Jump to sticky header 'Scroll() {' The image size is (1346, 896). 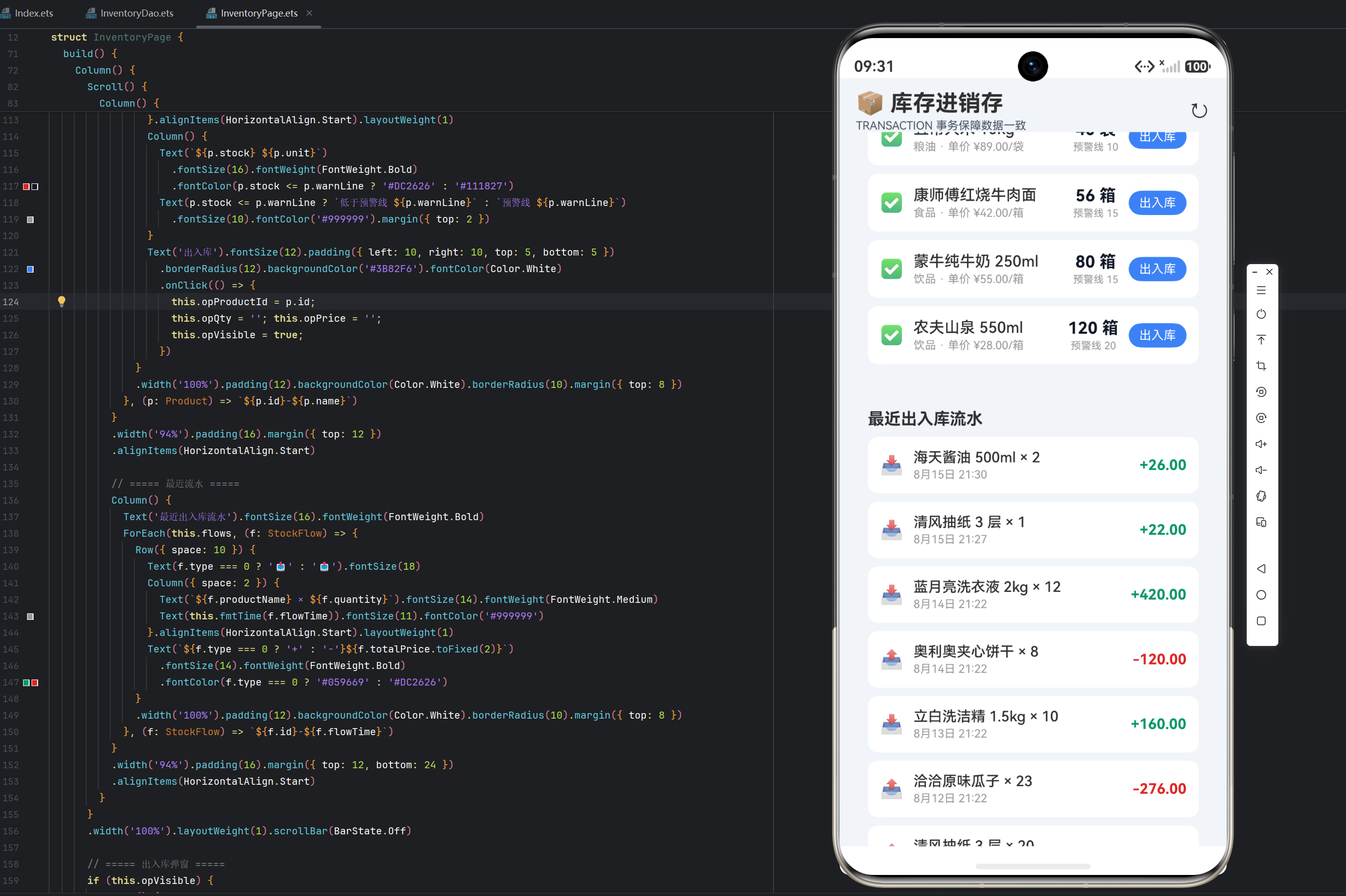(117, 87)
